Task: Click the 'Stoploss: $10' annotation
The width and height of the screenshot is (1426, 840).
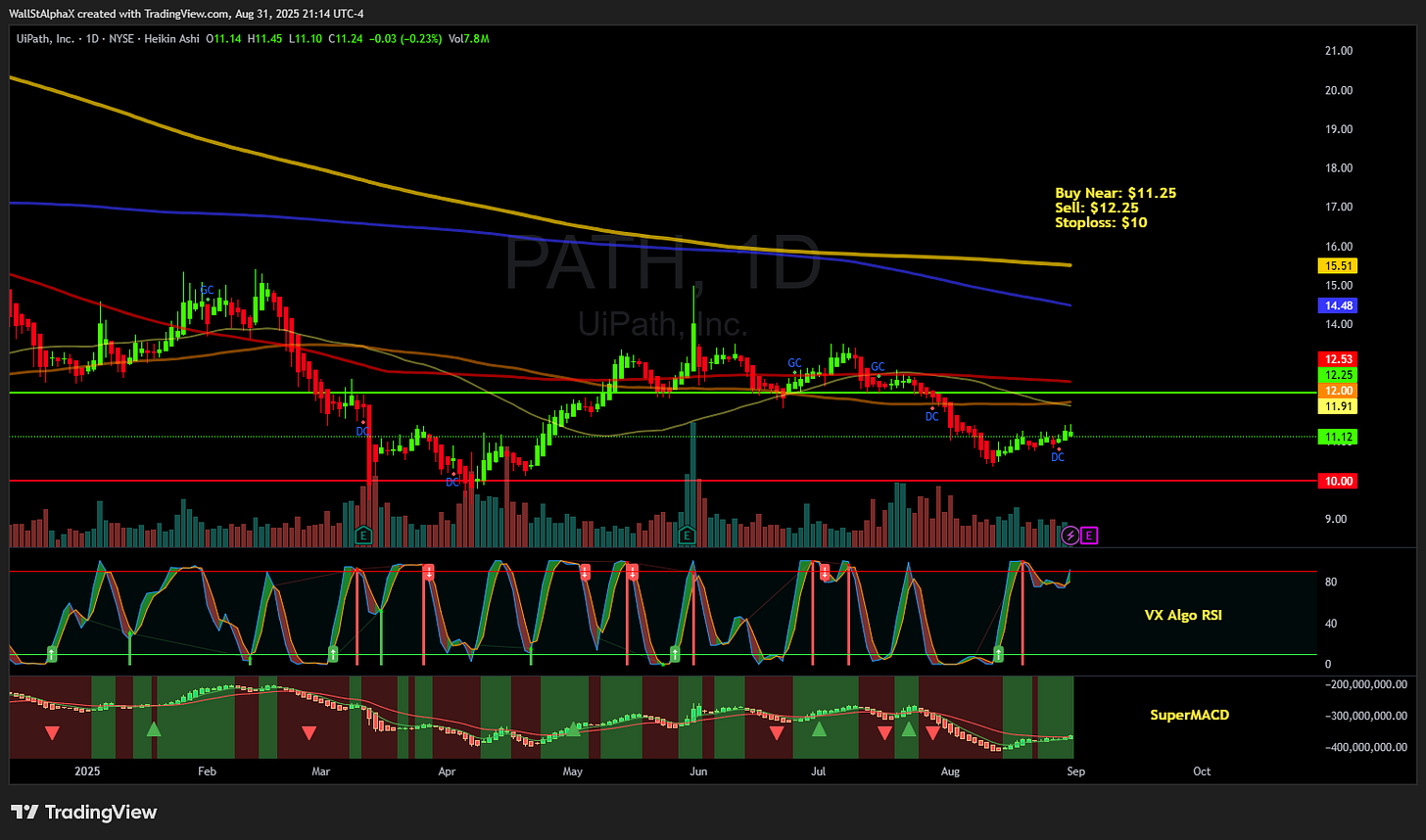Action: (x=1101, y=222)
